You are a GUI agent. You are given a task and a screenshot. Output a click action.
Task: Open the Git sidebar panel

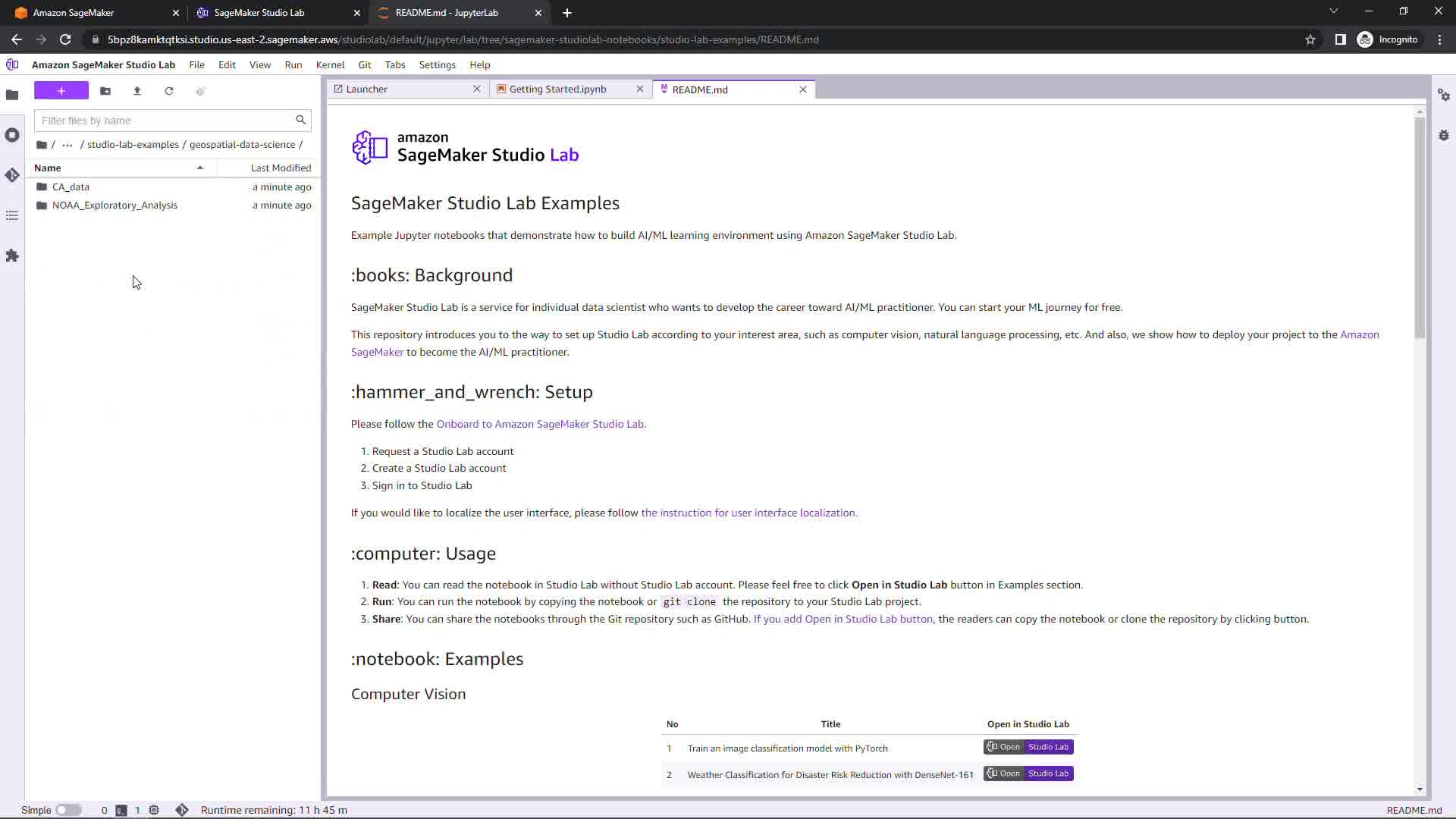point(12,175)
